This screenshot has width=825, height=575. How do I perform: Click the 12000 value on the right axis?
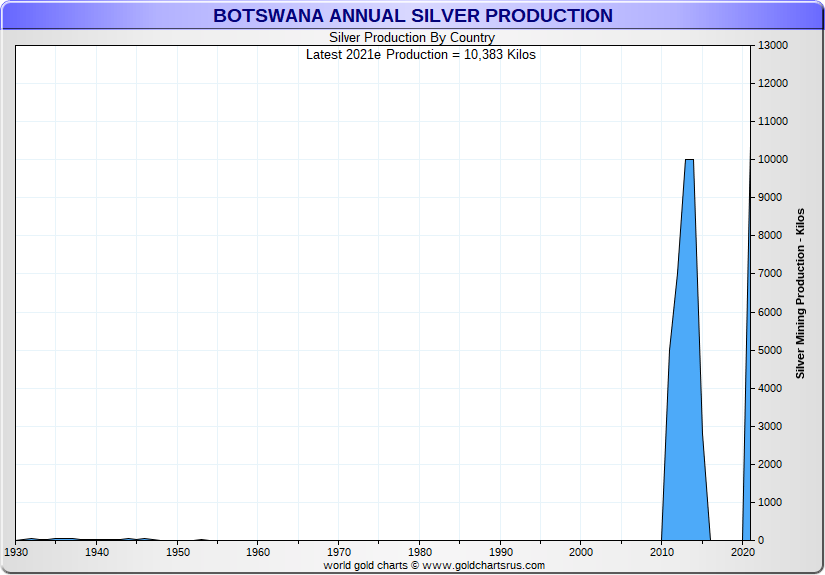coord(774,83)
